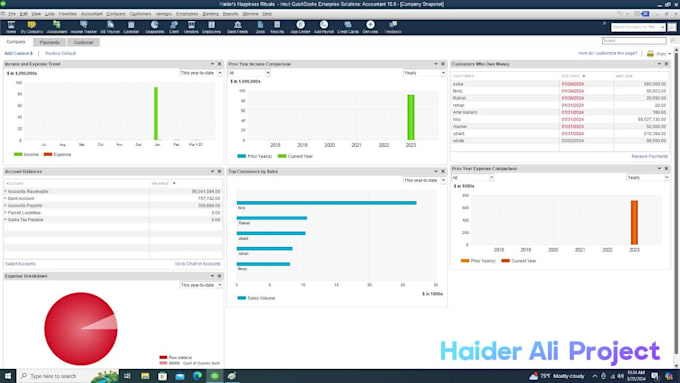Open File Explorer from the taskbar
This screenshot has height=383, width=680.
145,376
